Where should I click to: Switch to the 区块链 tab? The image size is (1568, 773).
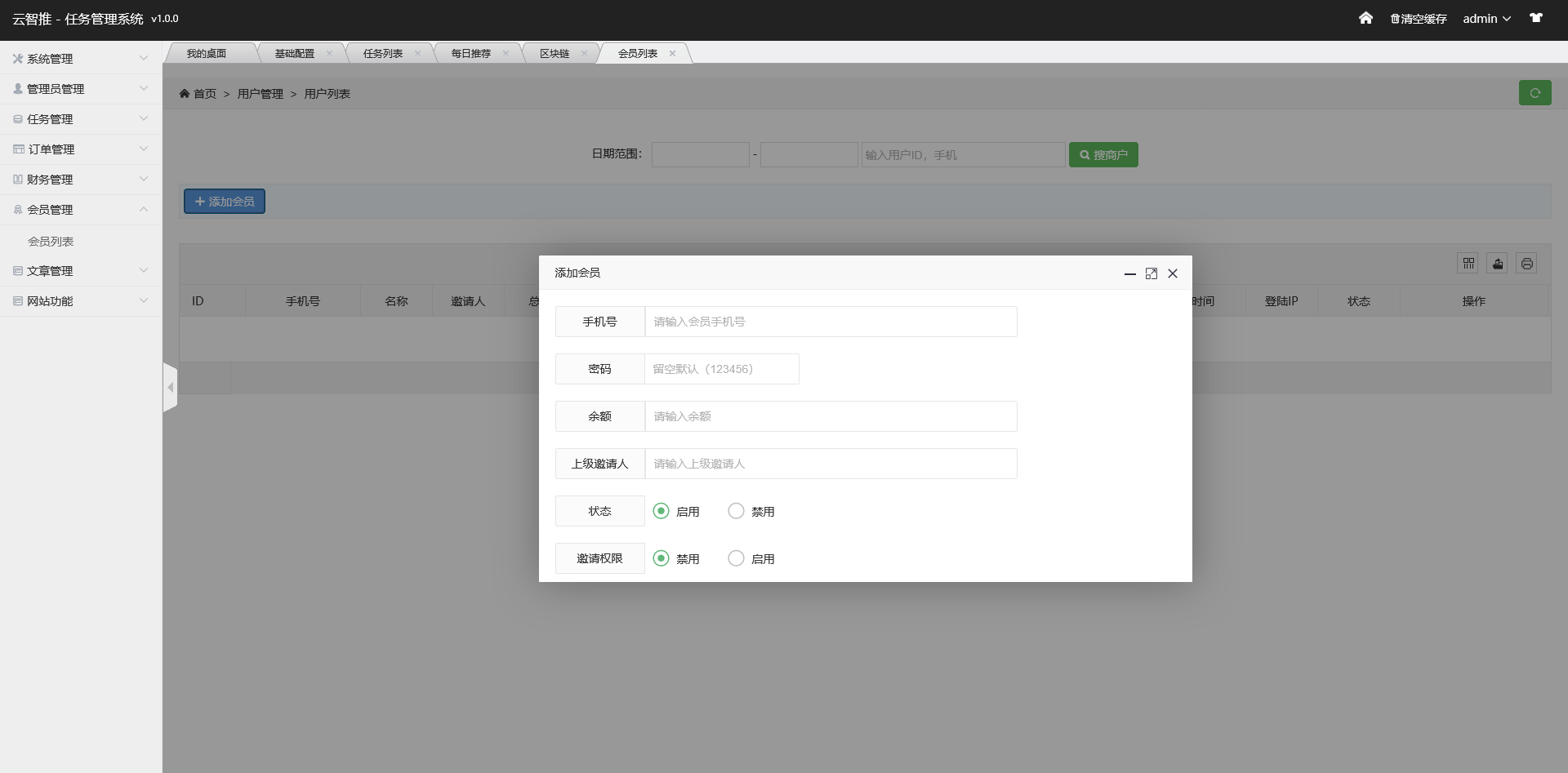555,54
